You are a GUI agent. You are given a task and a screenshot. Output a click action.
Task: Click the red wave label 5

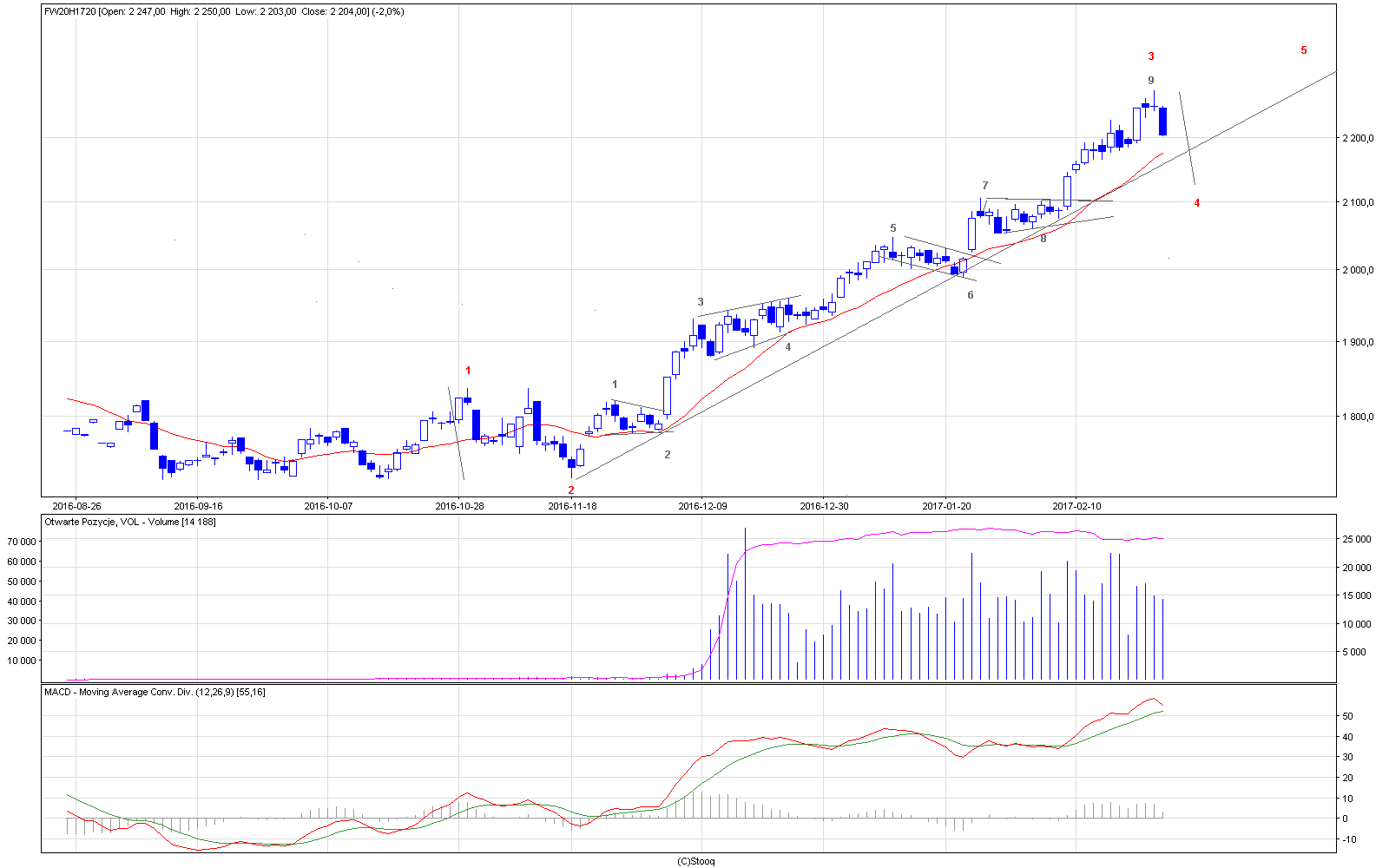point(1303,50)
